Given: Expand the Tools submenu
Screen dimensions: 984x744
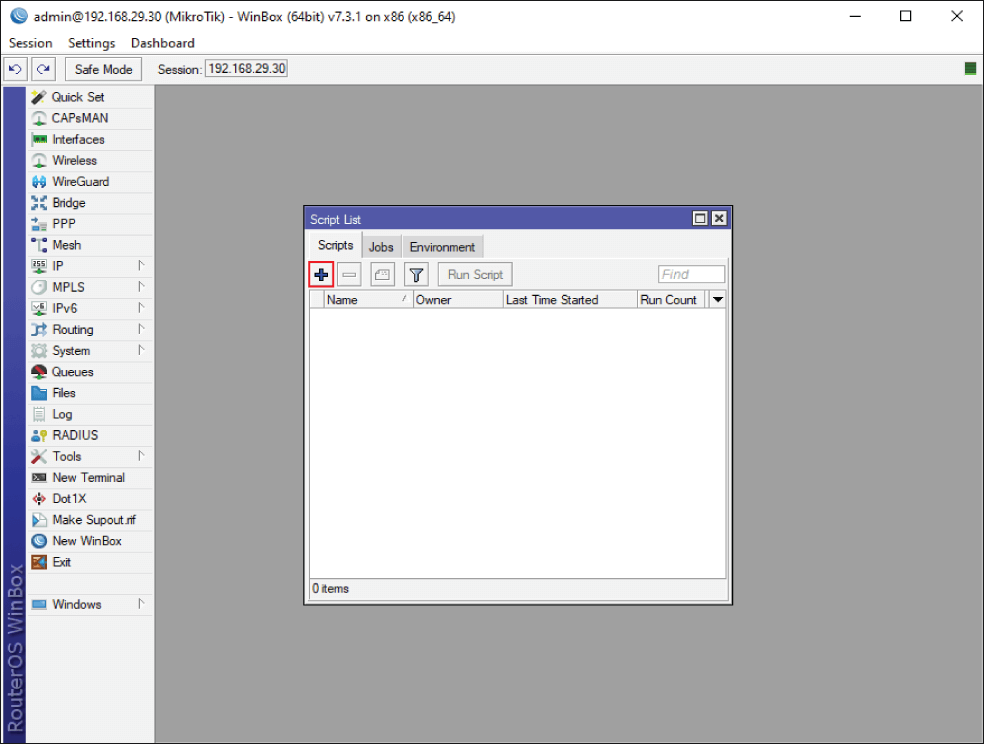Looking at the screenshot, I should tap(67, 457).
